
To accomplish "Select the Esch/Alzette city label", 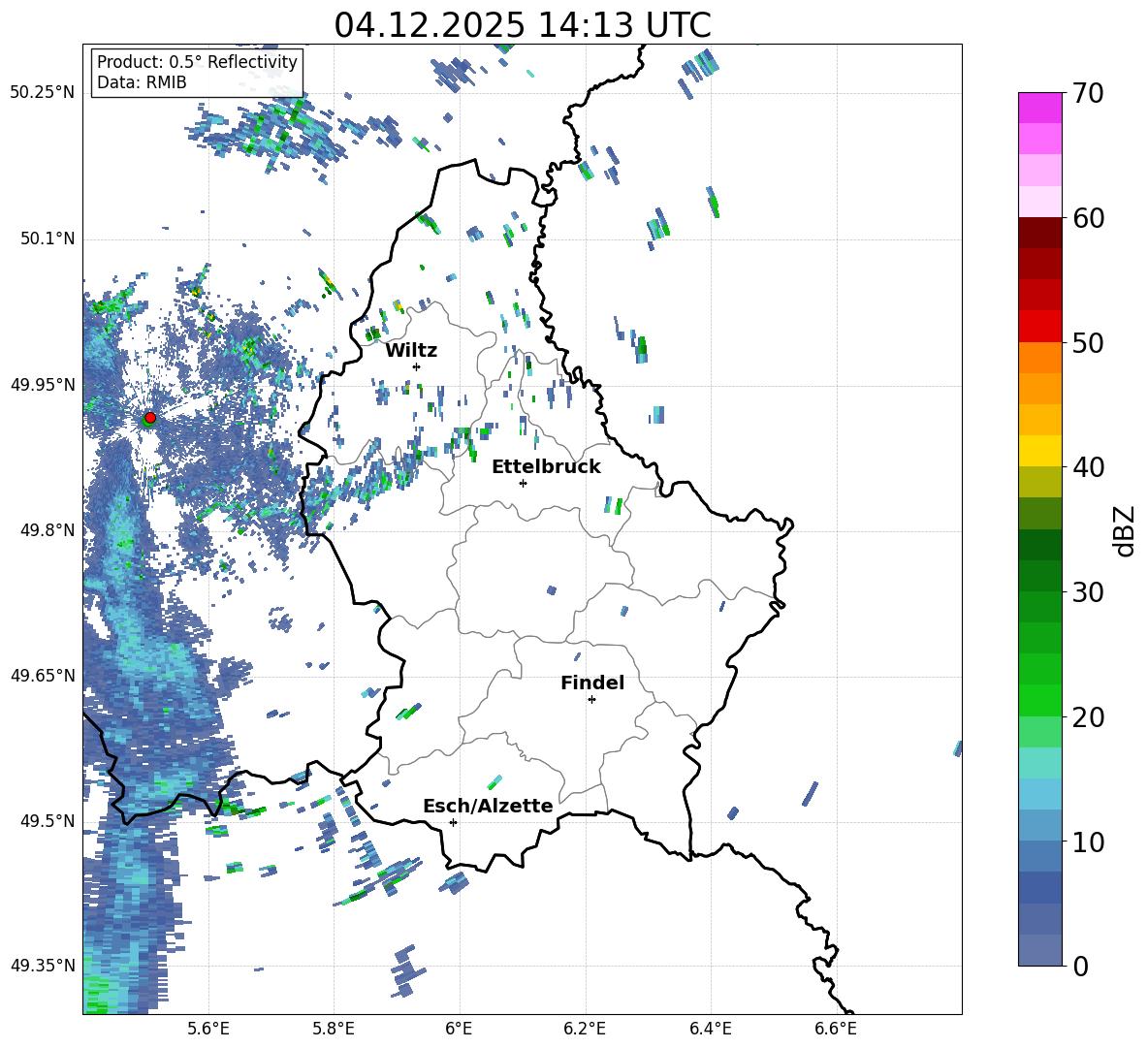I will 488,807.
